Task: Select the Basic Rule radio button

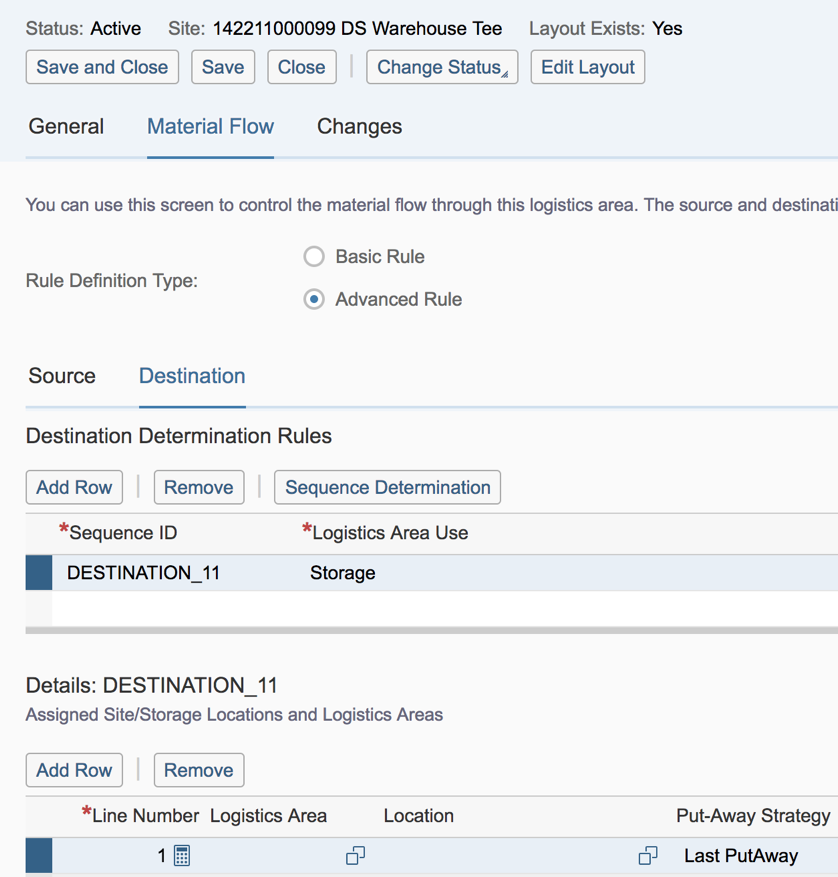Action: coord(314,257)
